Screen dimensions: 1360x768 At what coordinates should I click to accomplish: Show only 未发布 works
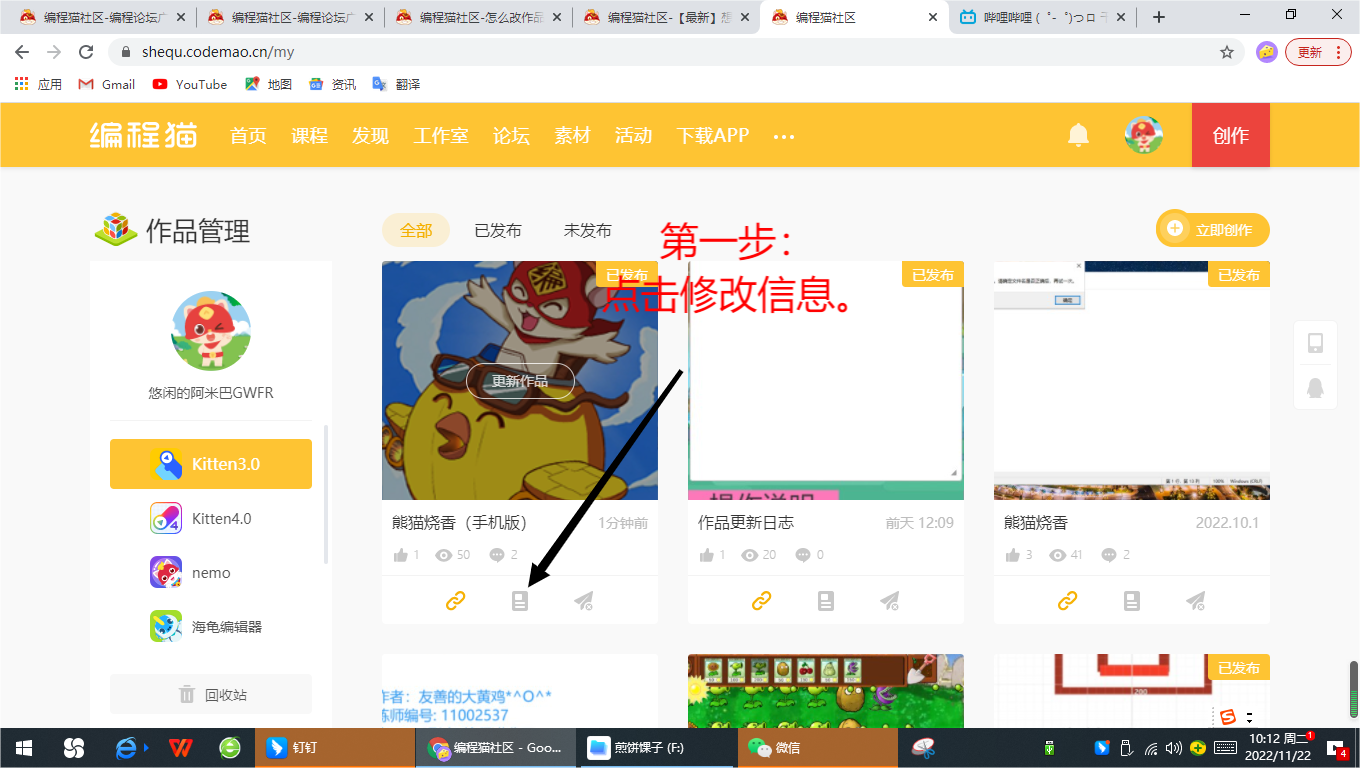(x=588, y=230)
